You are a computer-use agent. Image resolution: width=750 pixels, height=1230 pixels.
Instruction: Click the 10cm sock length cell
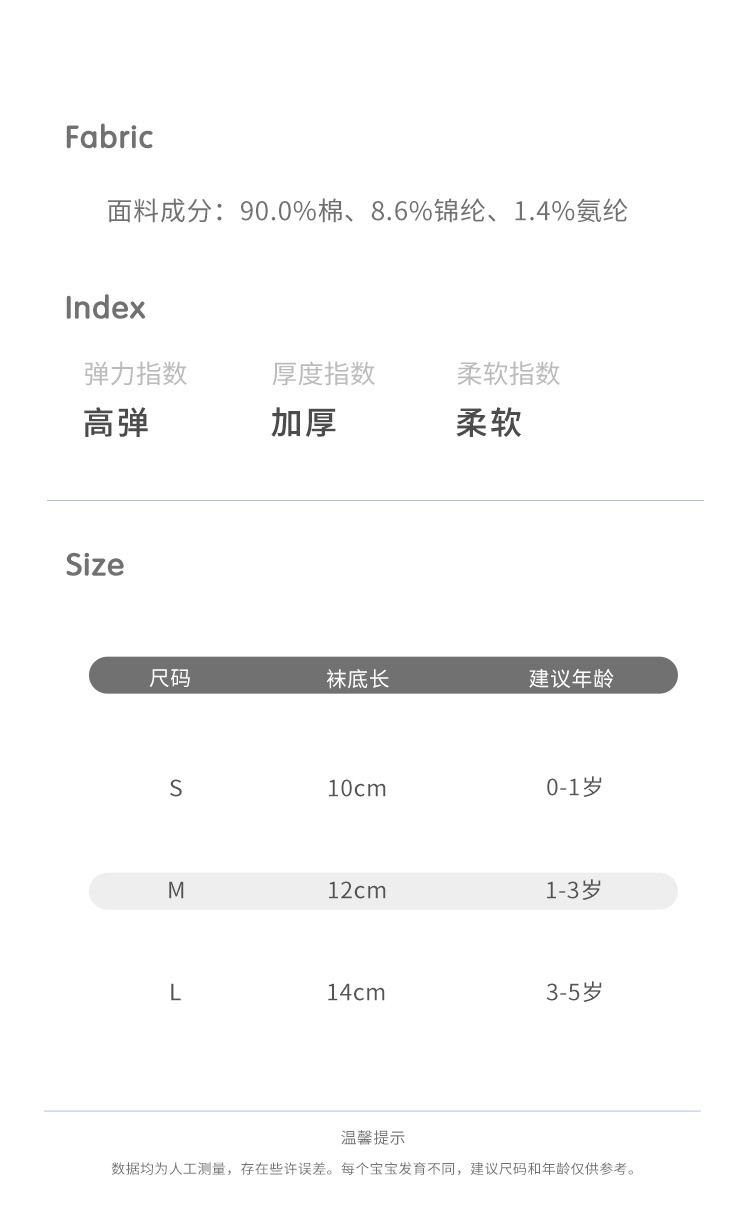point(357,789)
